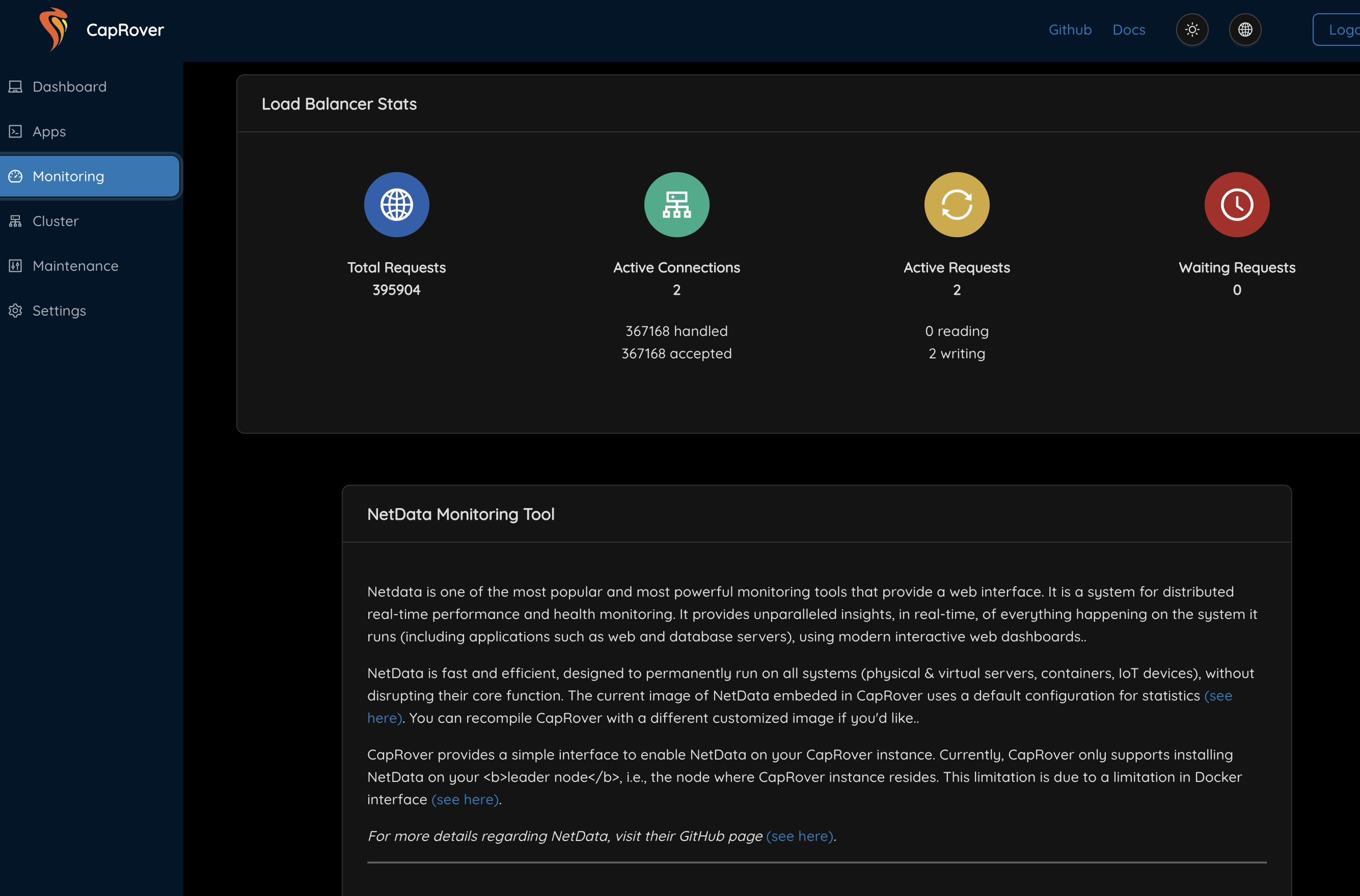The width and height of the screenshot is (1360, 896).
Task: Click the CapRover flame logo
Action: 53,29
